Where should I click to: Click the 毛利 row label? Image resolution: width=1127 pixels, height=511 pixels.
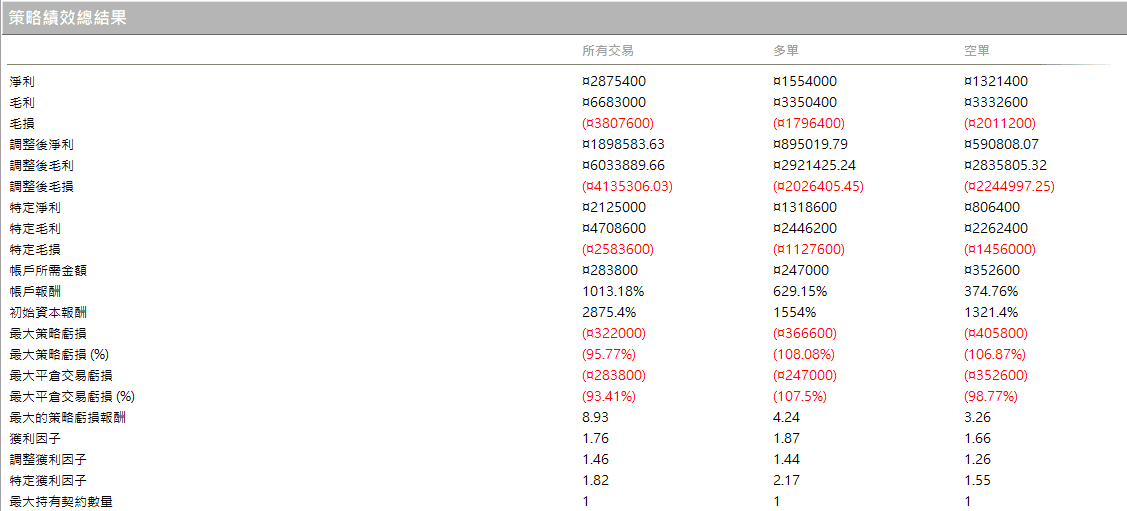[22, 102]
